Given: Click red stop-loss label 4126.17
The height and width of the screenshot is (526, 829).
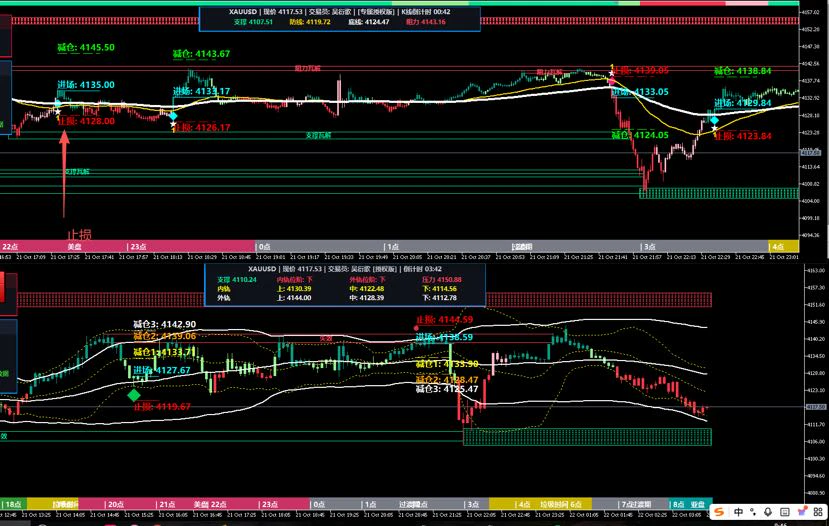Looking at the screenshot, I should click(x=201, y=127).
